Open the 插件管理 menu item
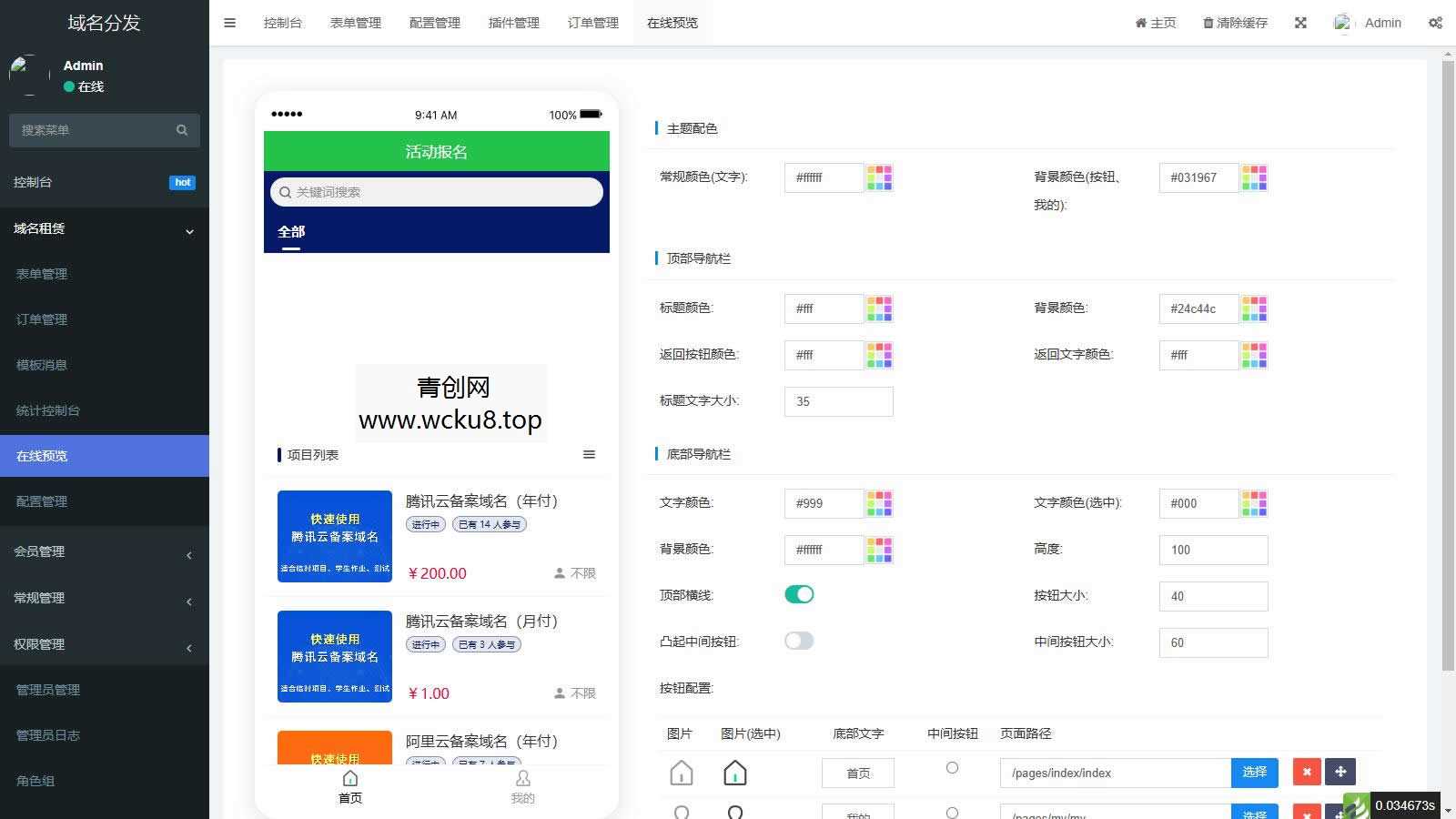Image resolution: width=1456 pixels, height=819 pixels. tap(513, 23)
